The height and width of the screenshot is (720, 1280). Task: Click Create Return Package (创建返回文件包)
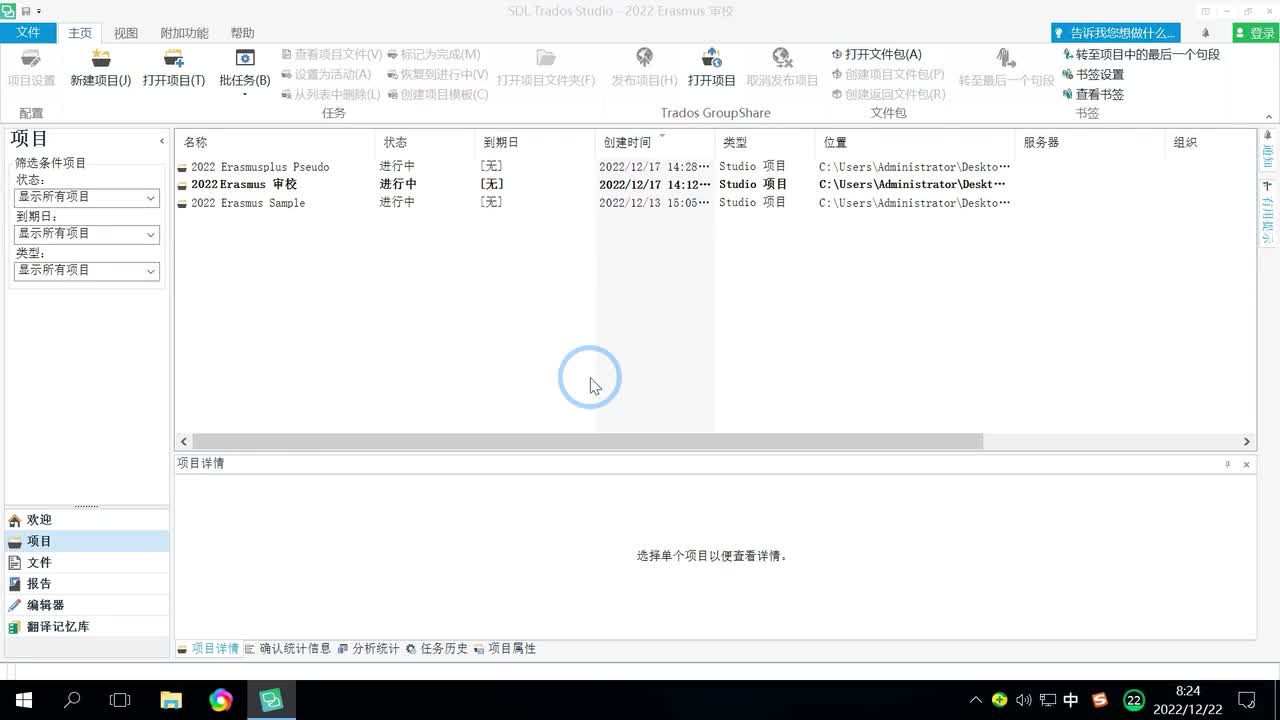pos(888,95)
